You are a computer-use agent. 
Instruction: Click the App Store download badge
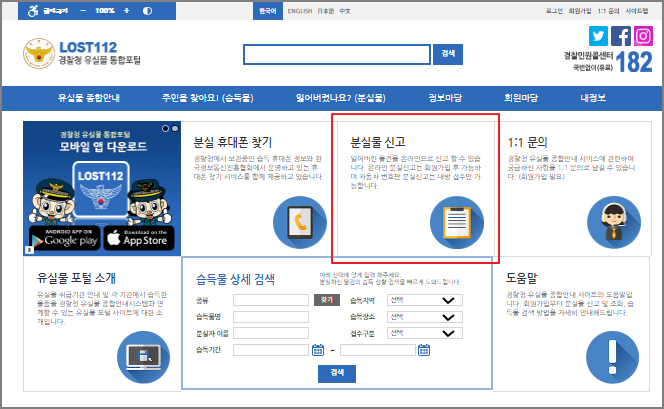tap(139, 238)
